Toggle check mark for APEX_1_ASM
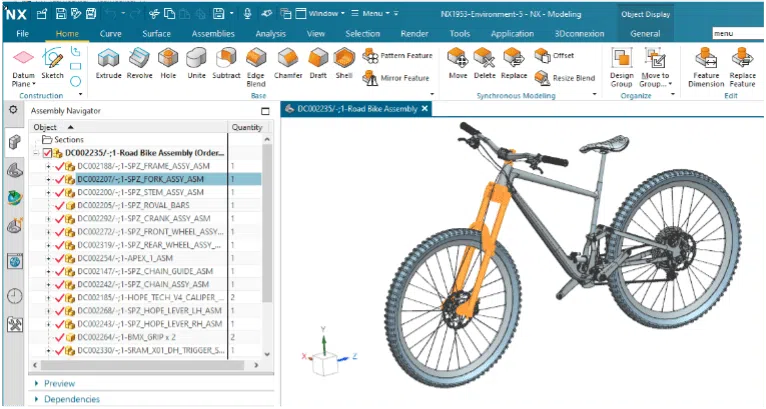The height and width of the screenshot is (409, 766). click(60, 258)
